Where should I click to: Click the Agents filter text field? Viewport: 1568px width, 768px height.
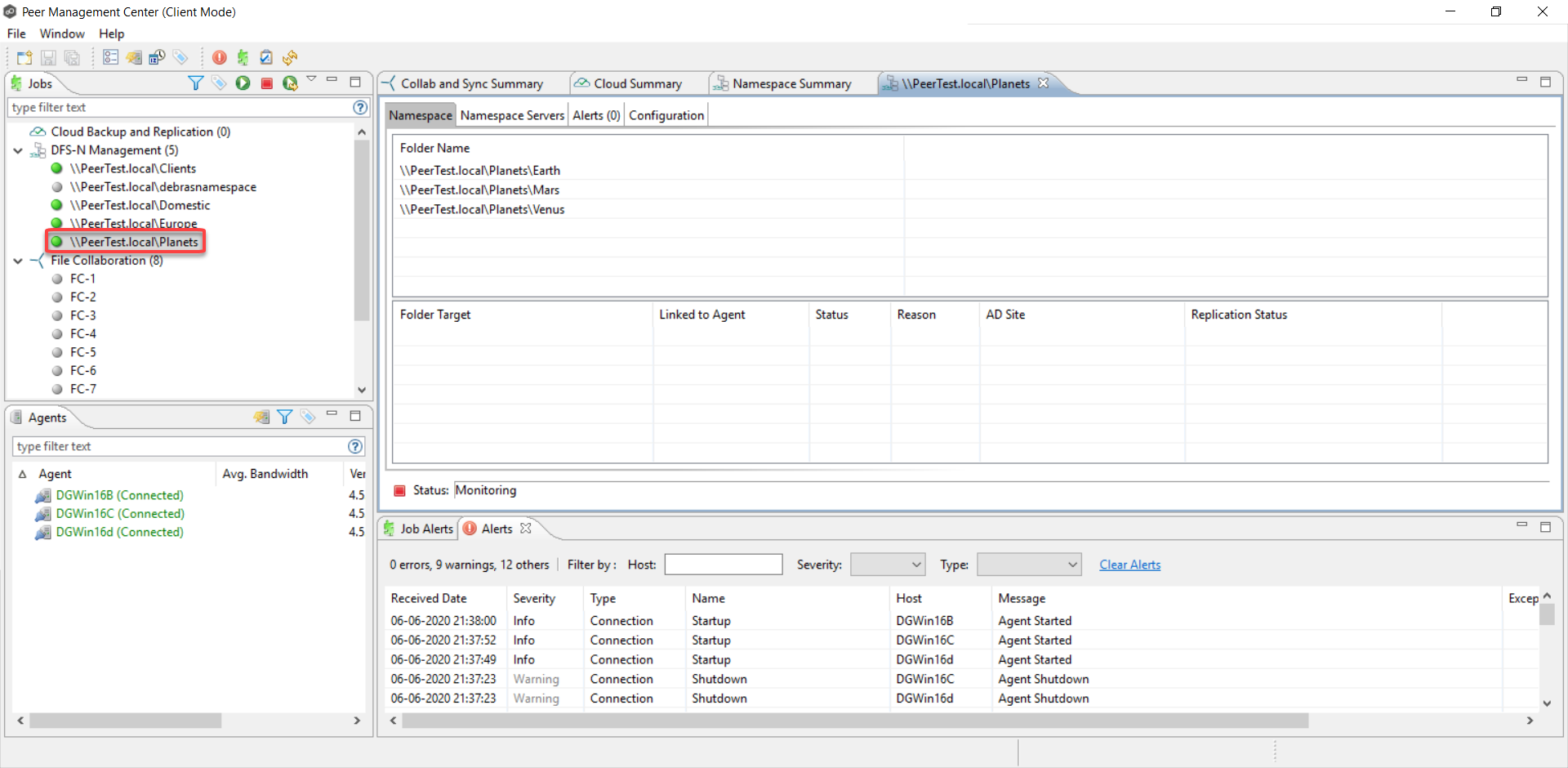180,446
